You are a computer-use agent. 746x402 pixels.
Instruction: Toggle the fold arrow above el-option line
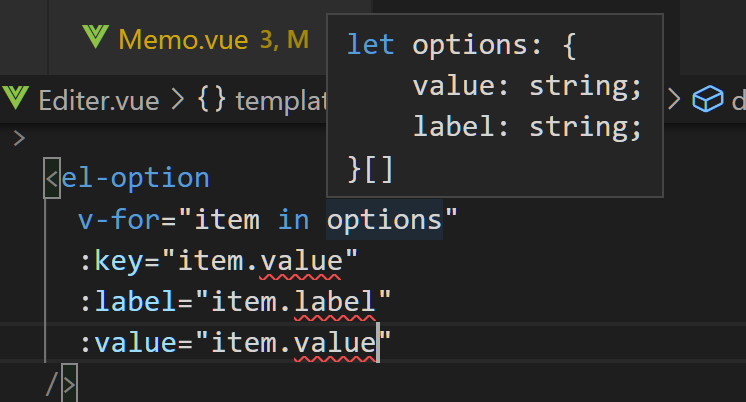[x=18, y=138]
